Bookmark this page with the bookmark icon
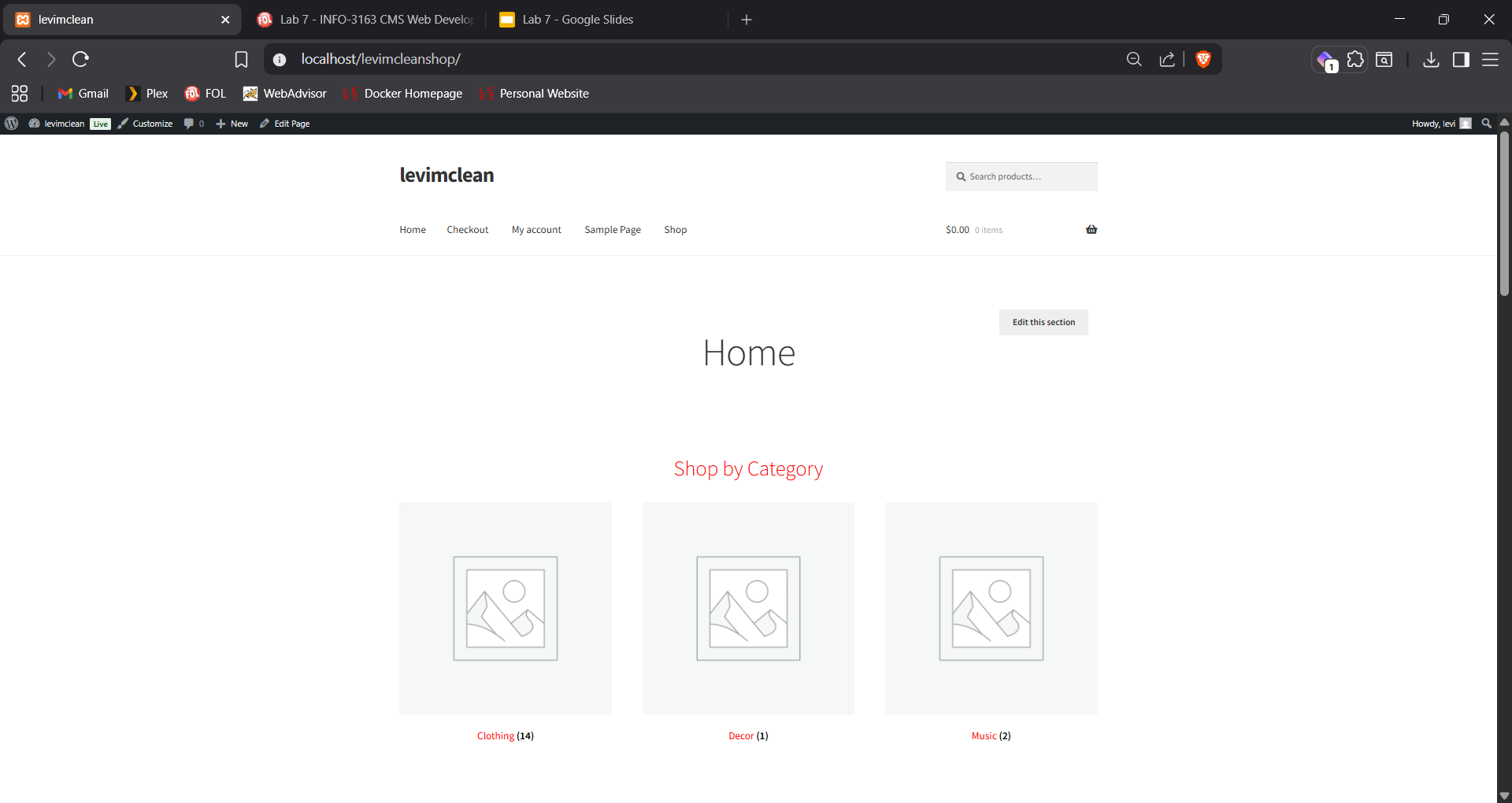Screen dimensions: 1512x803 coord(241,59)
